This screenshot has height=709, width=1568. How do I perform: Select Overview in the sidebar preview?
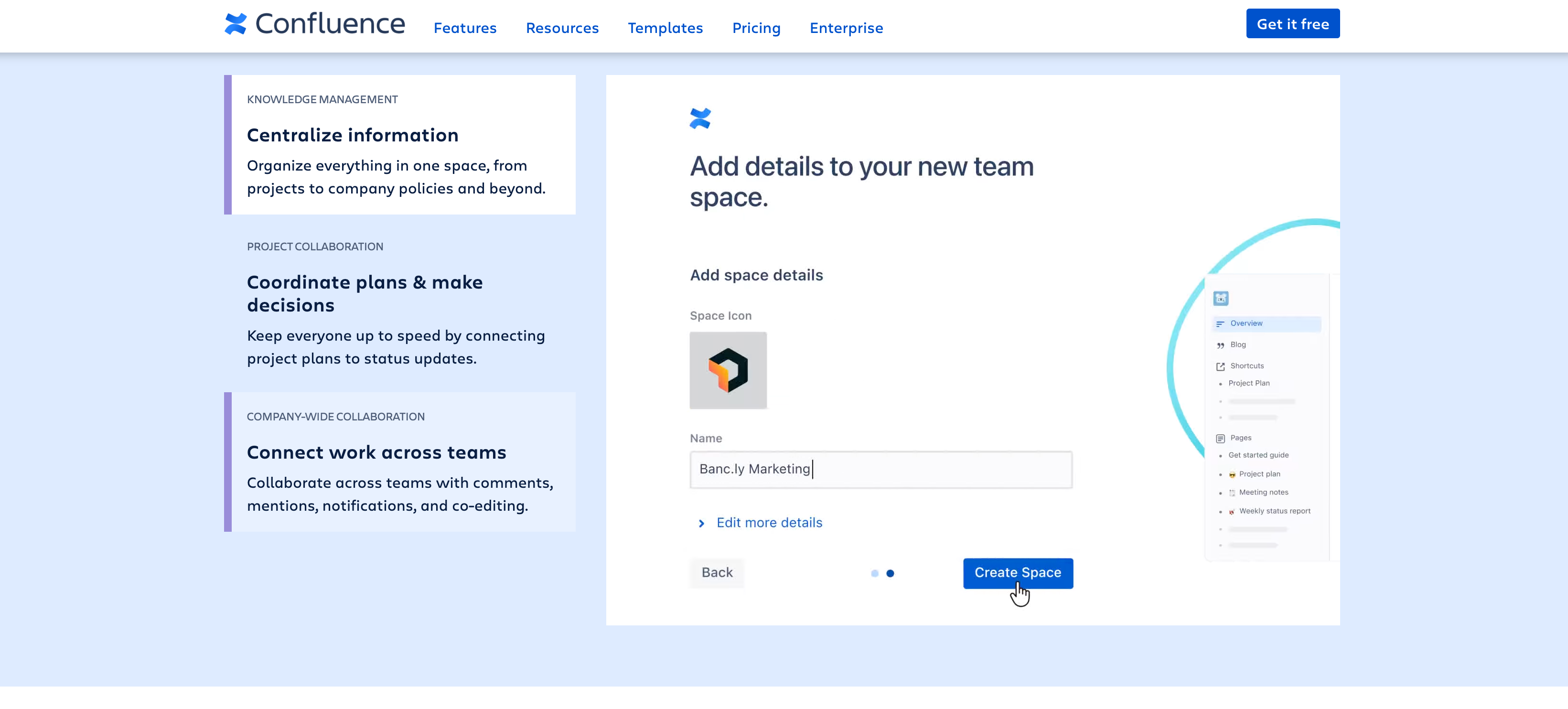tap(1266, 324)
